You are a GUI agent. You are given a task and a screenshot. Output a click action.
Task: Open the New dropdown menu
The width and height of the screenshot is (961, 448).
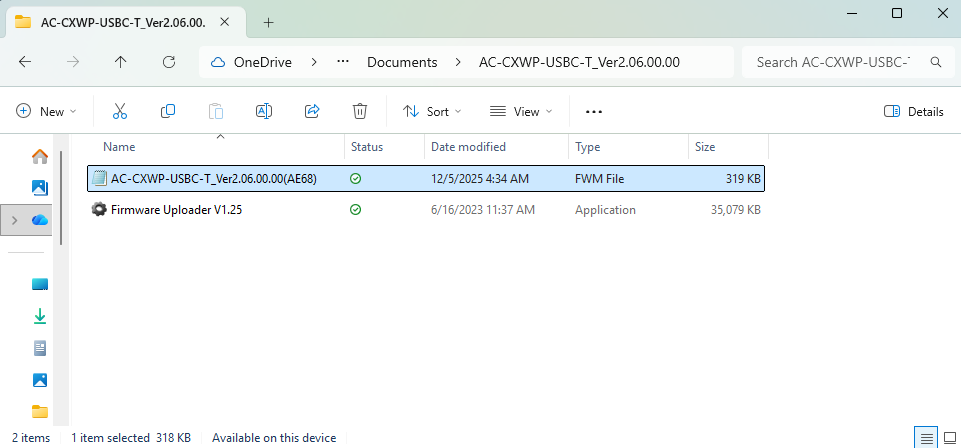47,111
